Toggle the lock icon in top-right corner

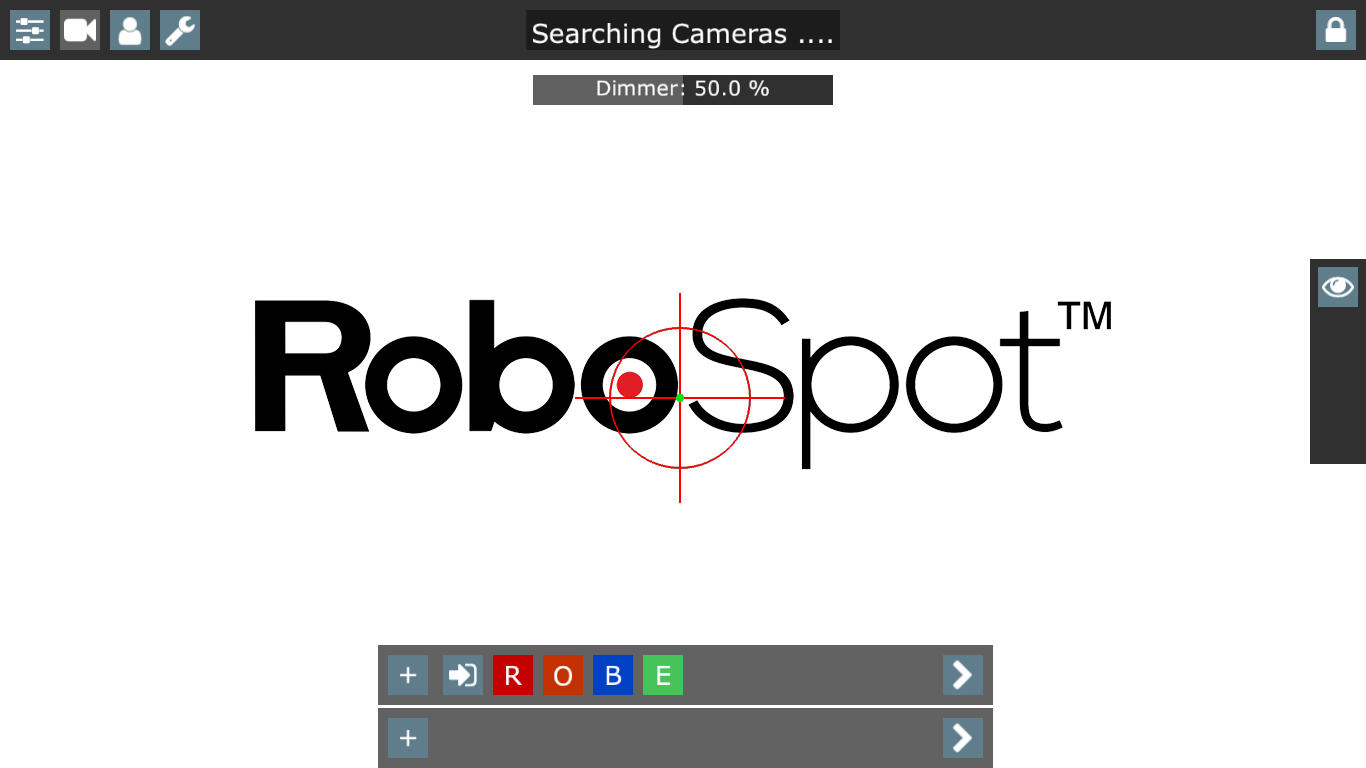click(1335, 30)
